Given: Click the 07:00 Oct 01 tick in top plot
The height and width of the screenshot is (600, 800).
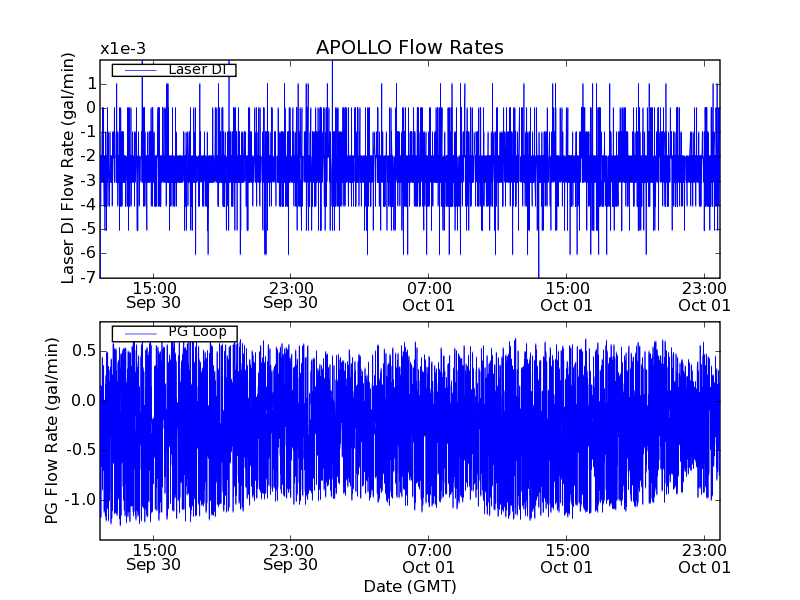Looking at the screenshot, I should pyautogui.click(x=428, y=295).
